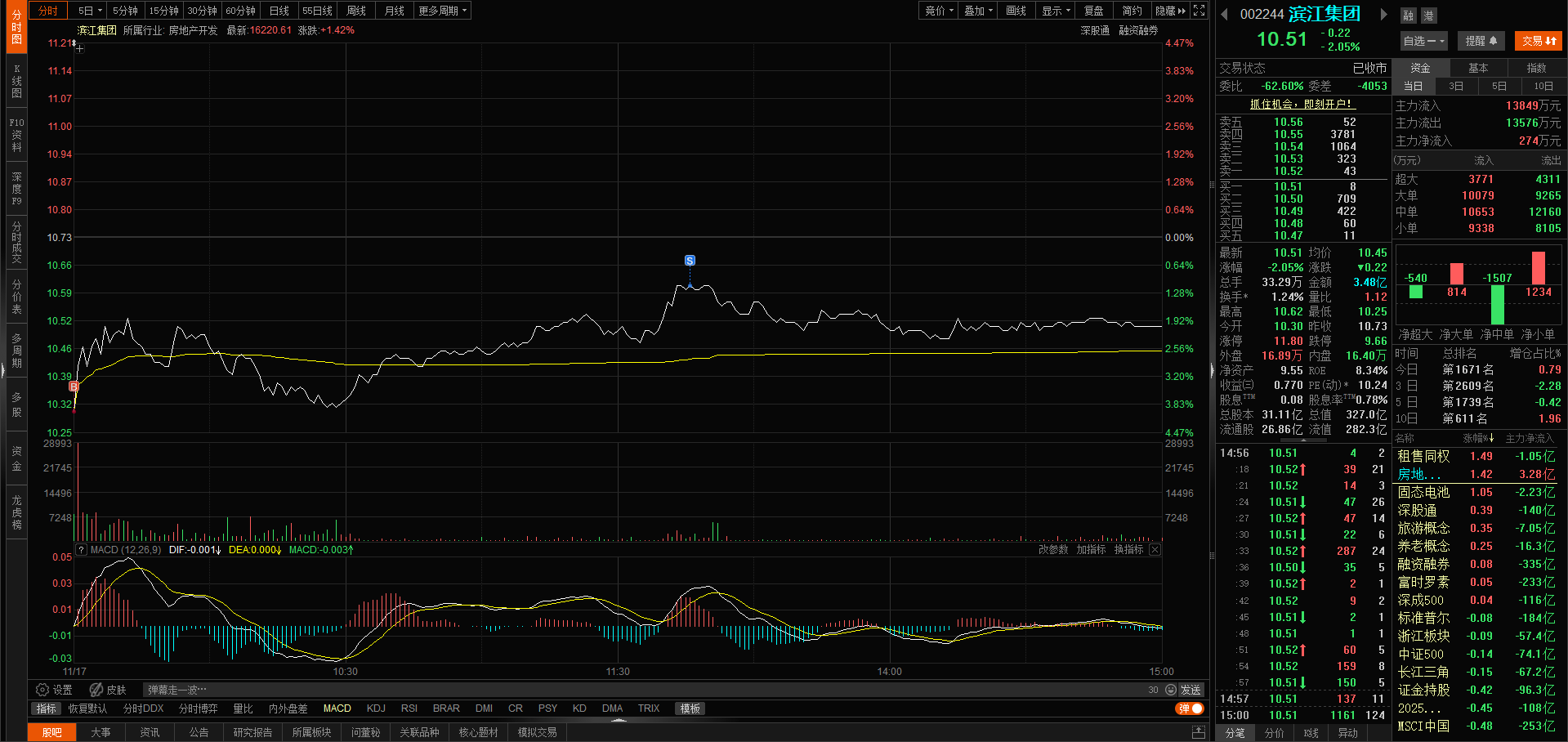Open the 租售同权 sector row
The image size is (1568, 742).
(1476, 457)
